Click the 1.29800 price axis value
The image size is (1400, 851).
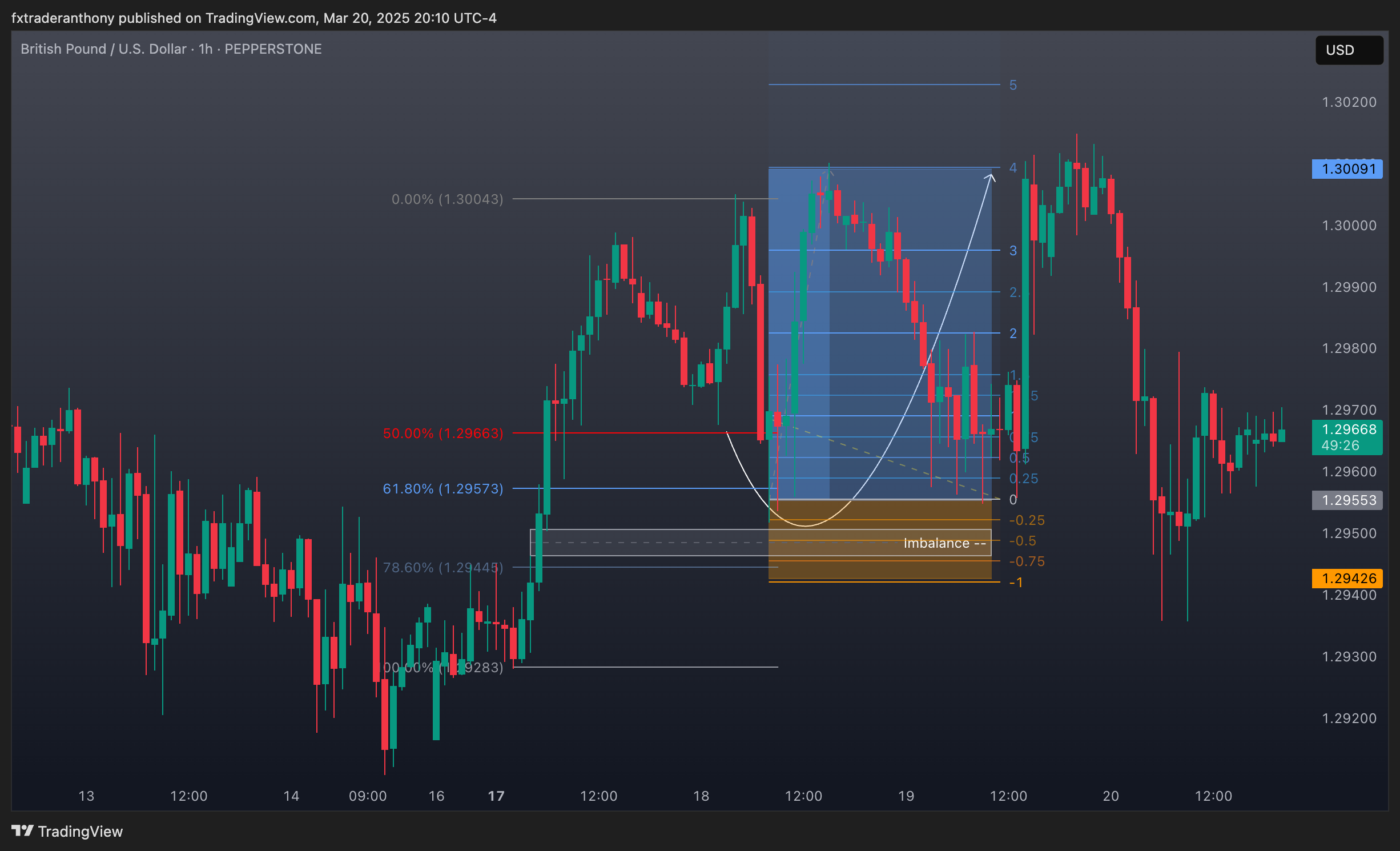[x=1349, y=348]
